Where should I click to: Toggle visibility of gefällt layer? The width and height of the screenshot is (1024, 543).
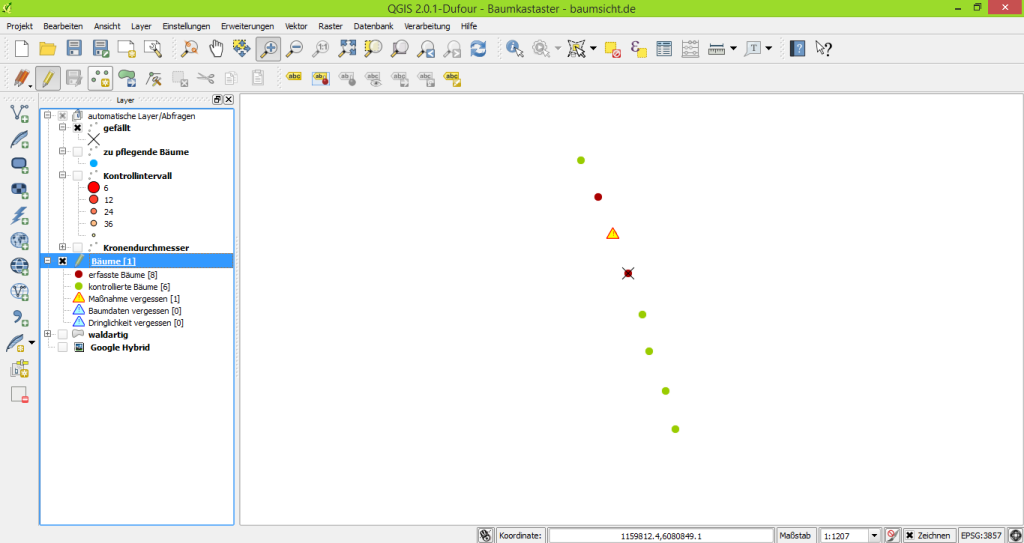pyautogui.click(x=78, y=128)
